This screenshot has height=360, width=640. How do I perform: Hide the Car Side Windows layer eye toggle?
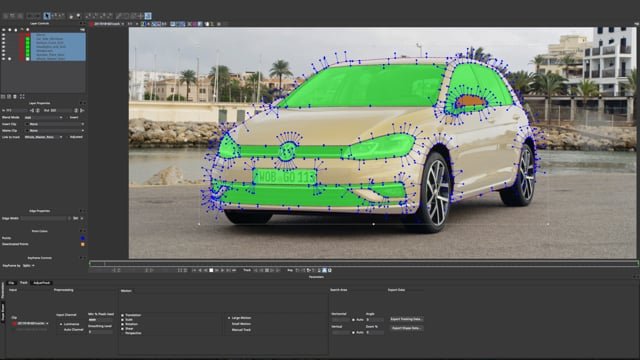pos(4,39)
